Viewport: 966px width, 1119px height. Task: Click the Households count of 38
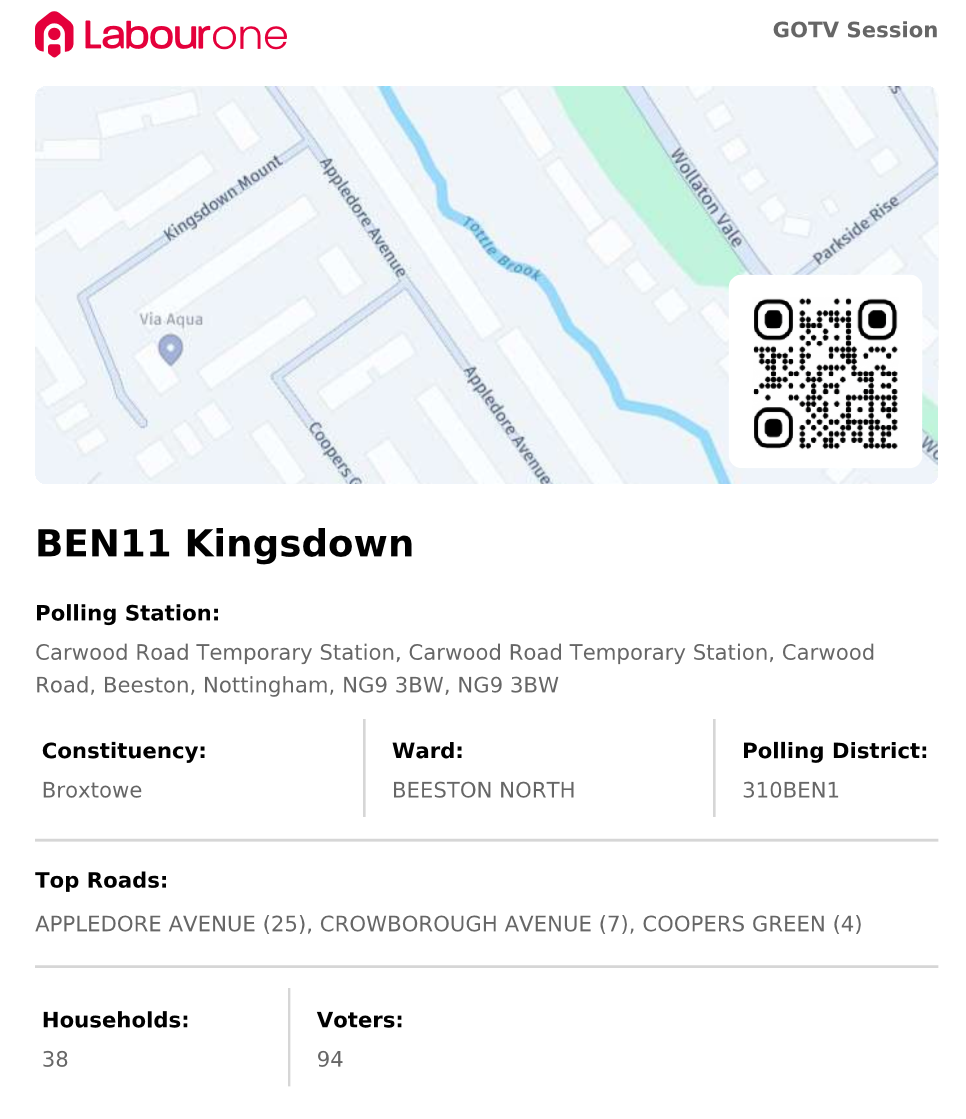pyautogui.click(x=55, y=1059)
